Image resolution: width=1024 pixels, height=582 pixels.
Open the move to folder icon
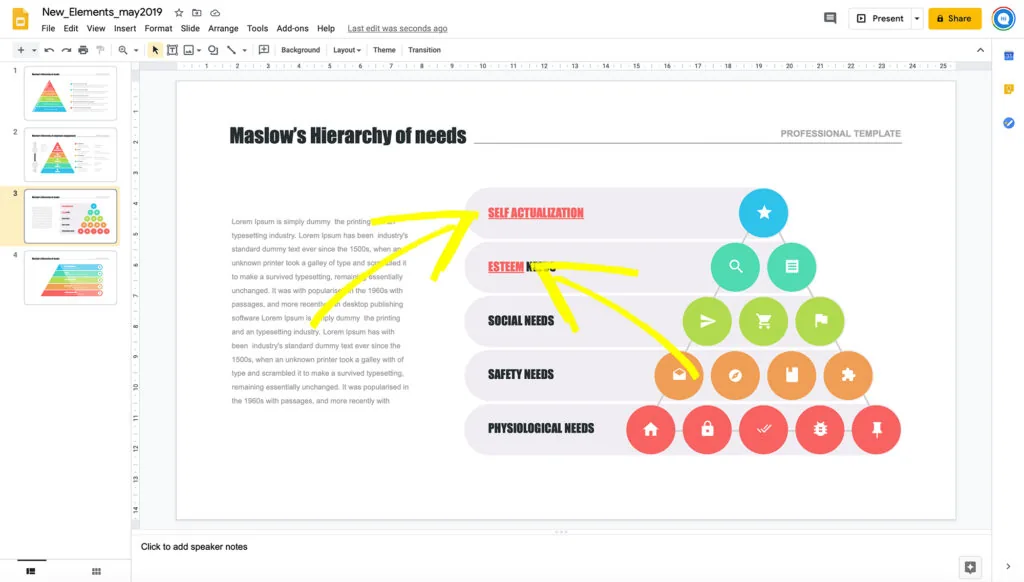(197, 12)
